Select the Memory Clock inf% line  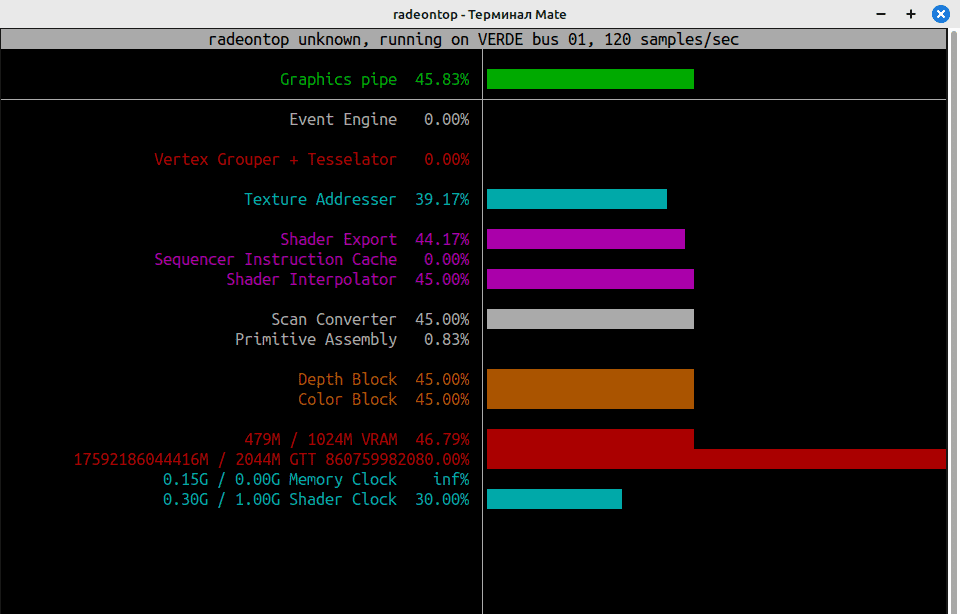pyautogui.click(x=315, y=479)
